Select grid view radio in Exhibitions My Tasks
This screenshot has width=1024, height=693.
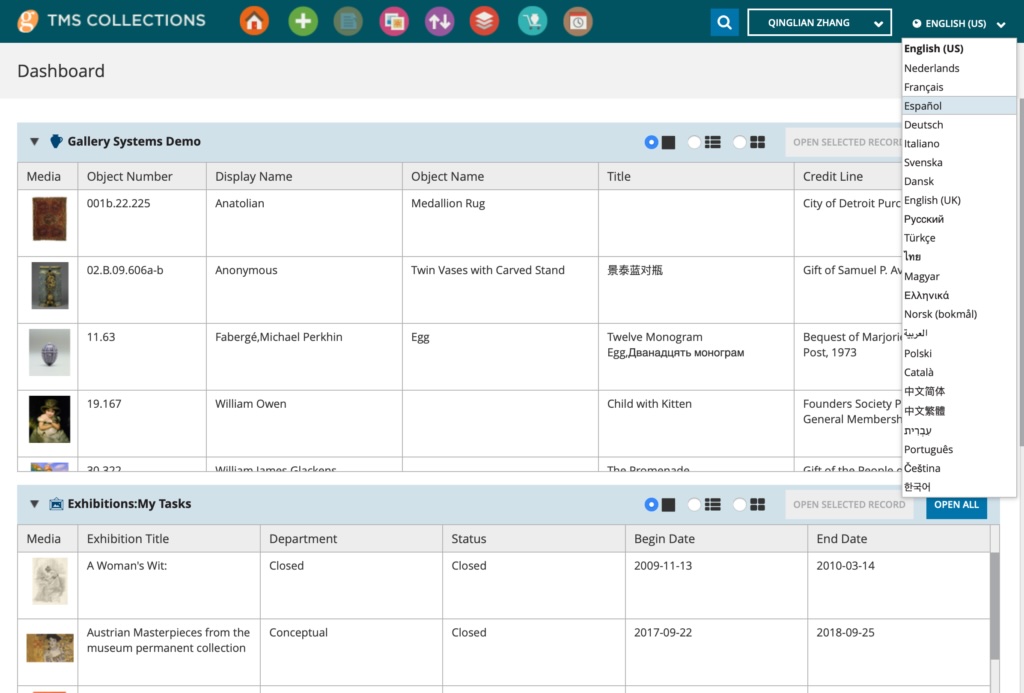click(x=739, y=504)
